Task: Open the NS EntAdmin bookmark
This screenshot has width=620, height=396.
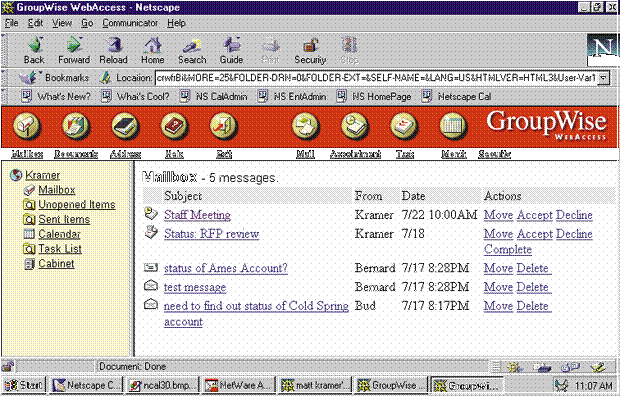Action: click(x=292, y=97)
